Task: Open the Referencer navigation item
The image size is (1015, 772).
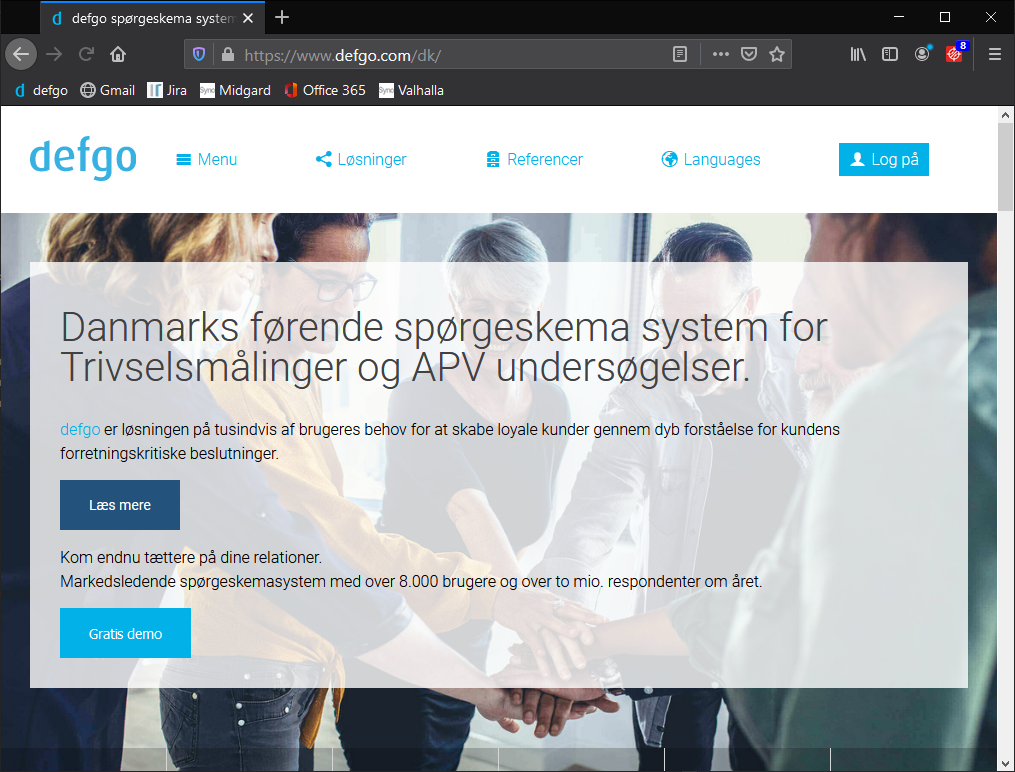Action: click(534, 159)
